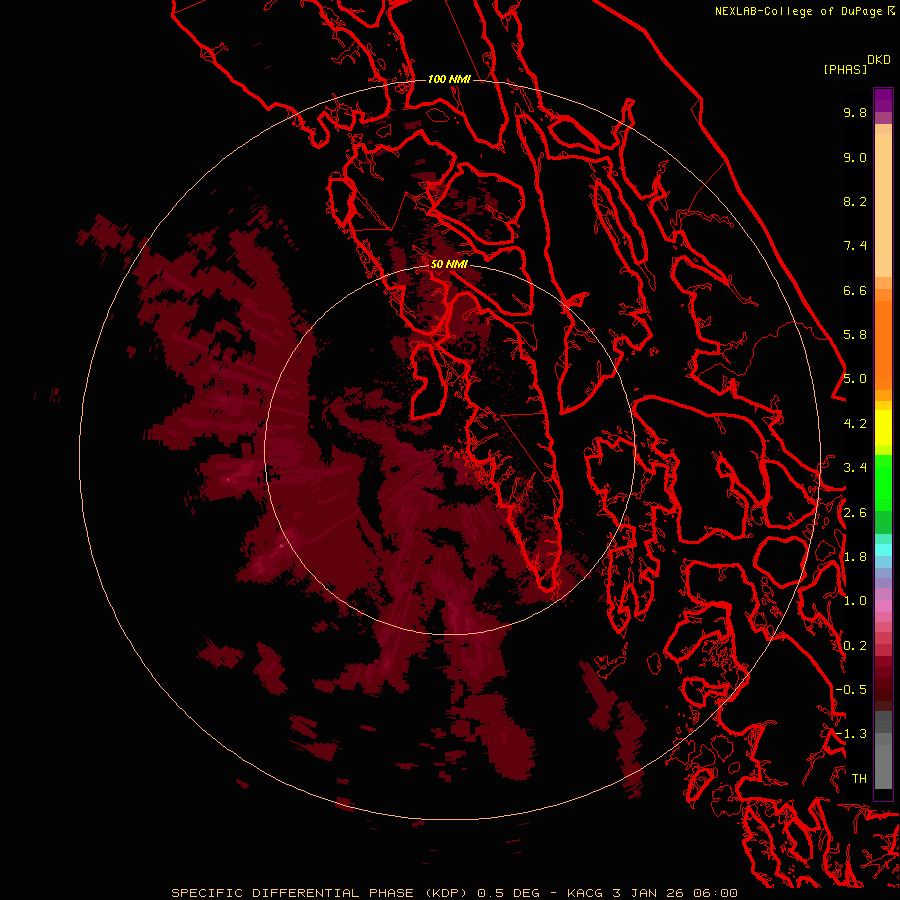Select the -1.3 scale value
Screen dimensions: 900x900
click(x=851, y=734)
